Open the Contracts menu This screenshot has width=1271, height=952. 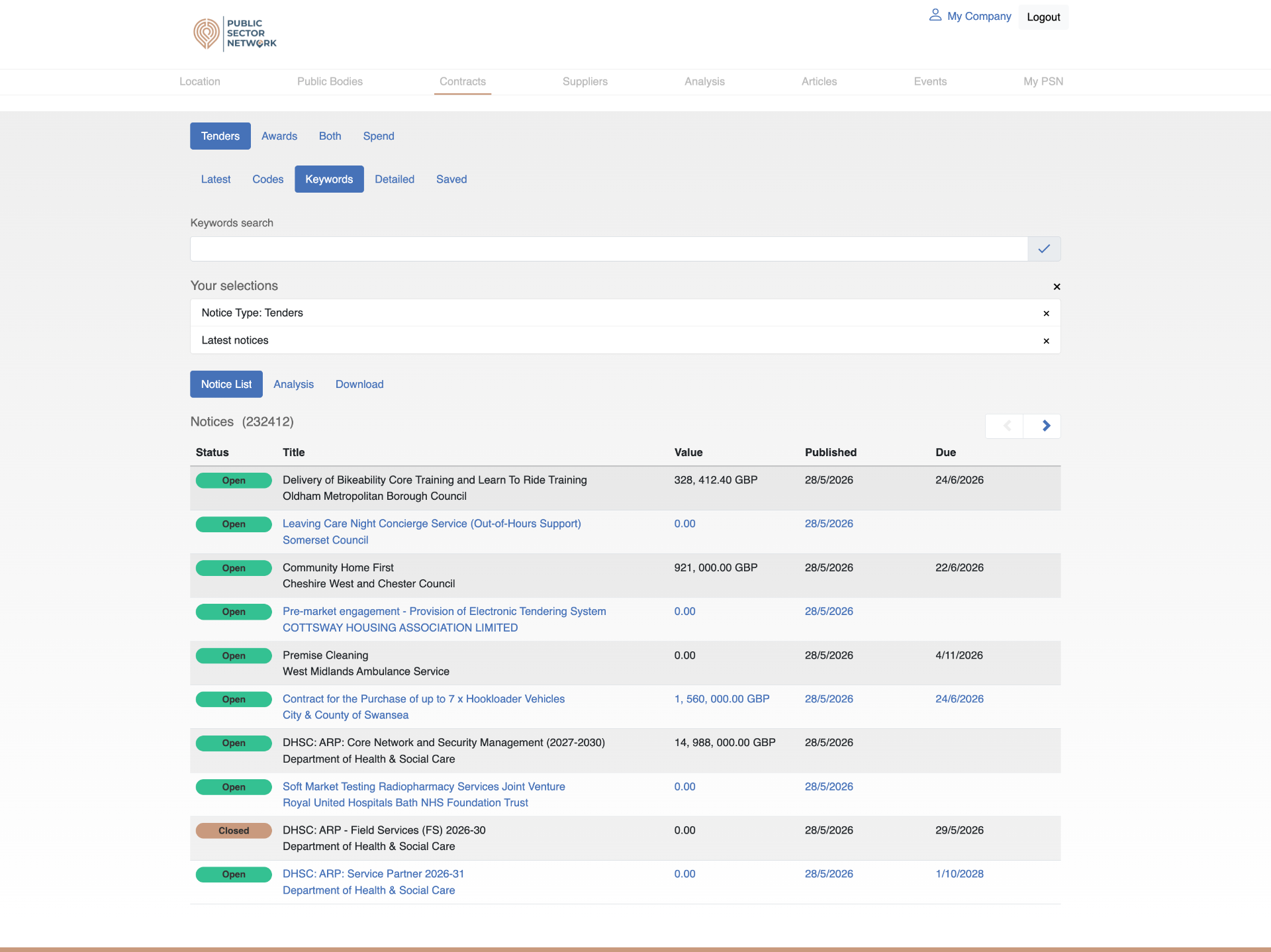click(463, 81)
